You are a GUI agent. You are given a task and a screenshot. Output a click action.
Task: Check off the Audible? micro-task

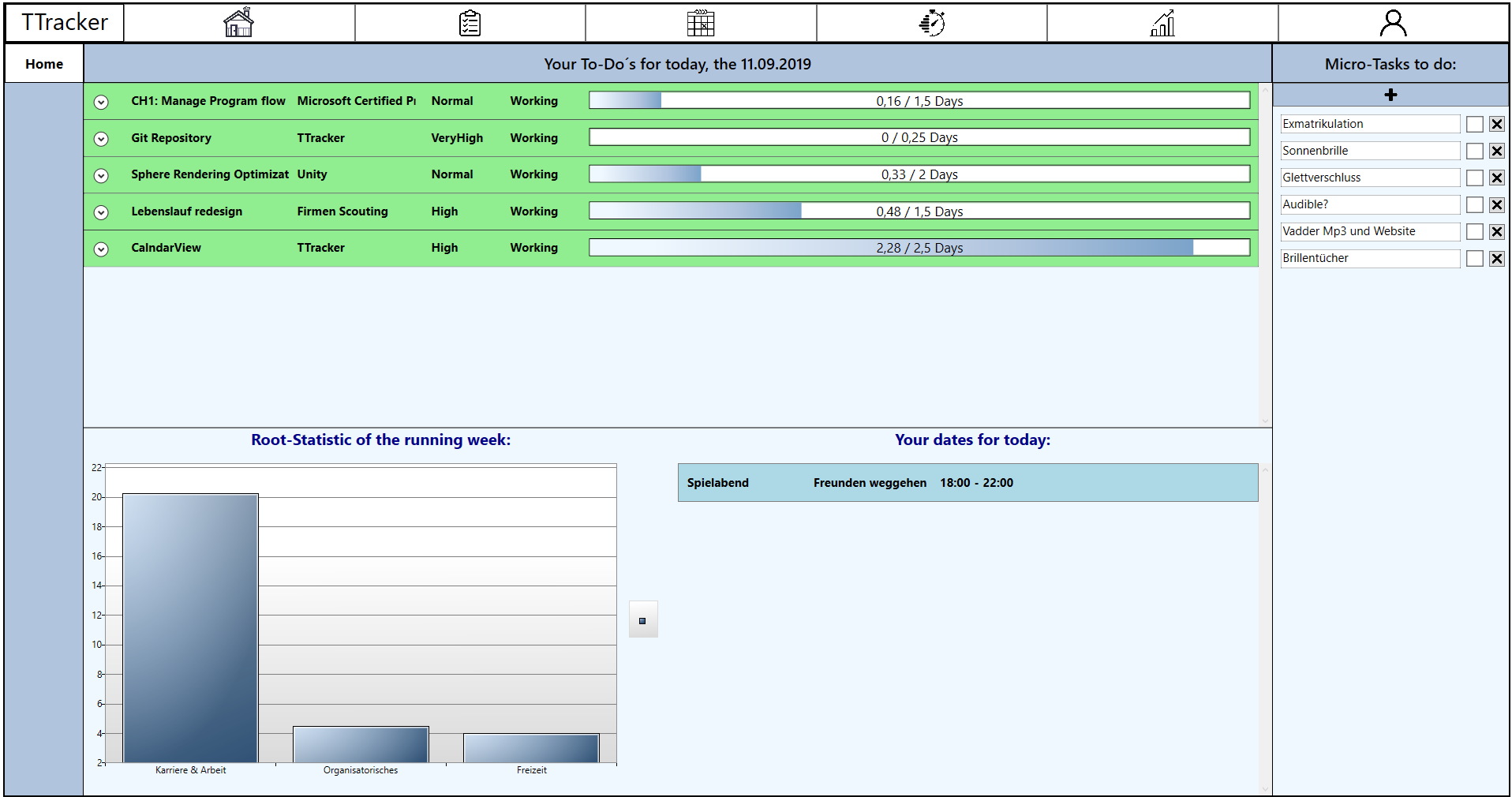click(1475, 204)
